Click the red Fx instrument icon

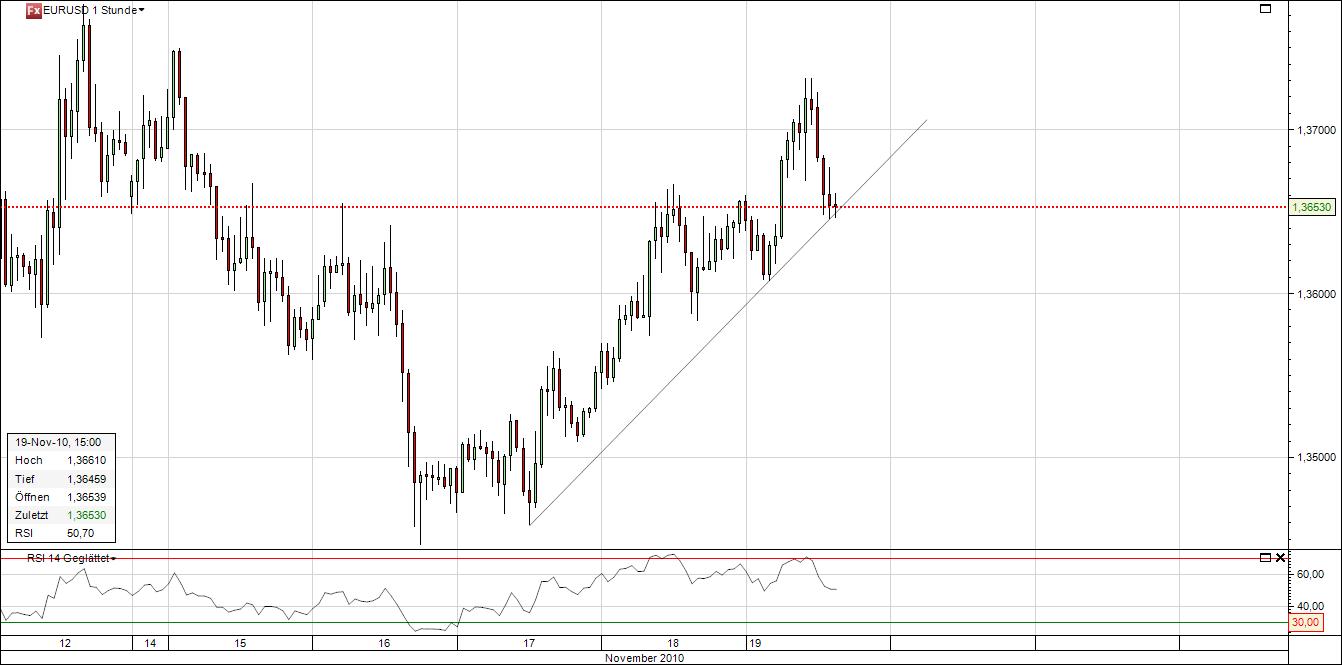(x=33, y=10)
